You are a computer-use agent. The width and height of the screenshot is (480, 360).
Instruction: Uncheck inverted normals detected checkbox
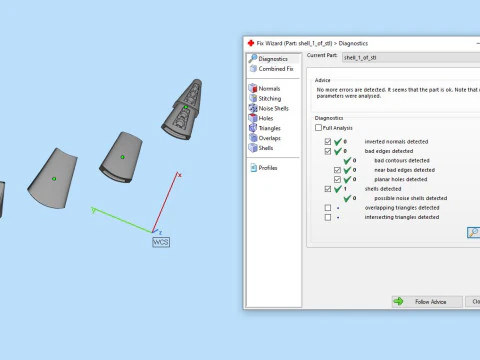(328, 142)
